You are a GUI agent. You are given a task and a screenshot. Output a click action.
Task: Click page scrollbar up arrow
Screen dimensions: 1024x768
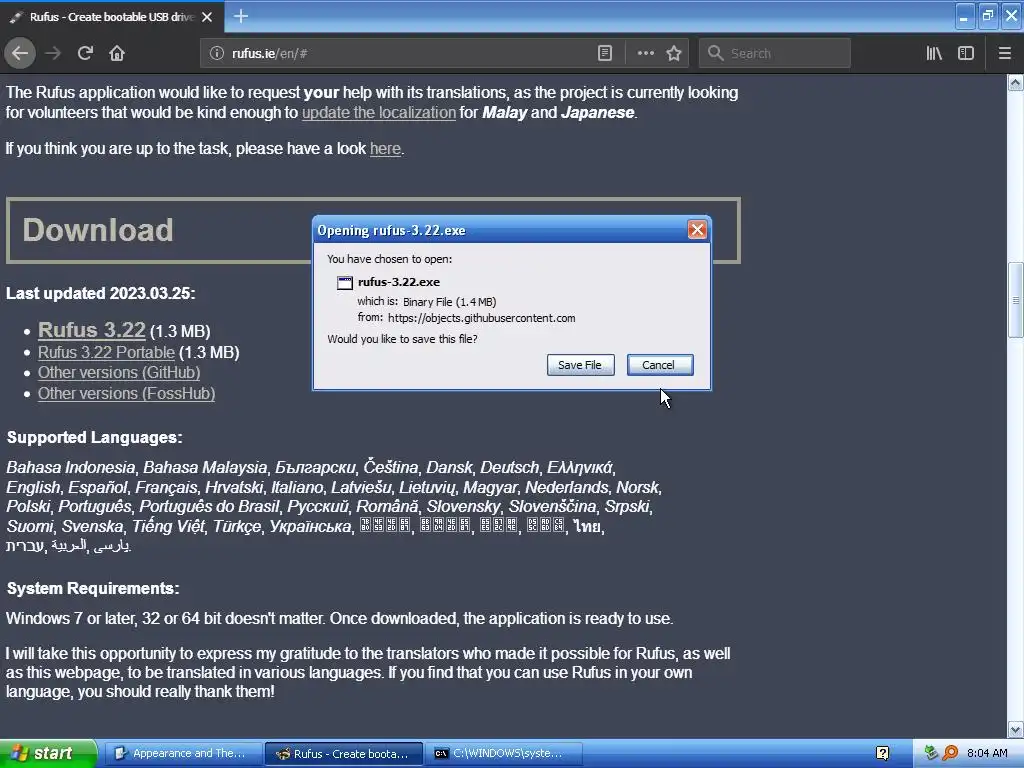pyautogui.click(x=1016, y=82)
